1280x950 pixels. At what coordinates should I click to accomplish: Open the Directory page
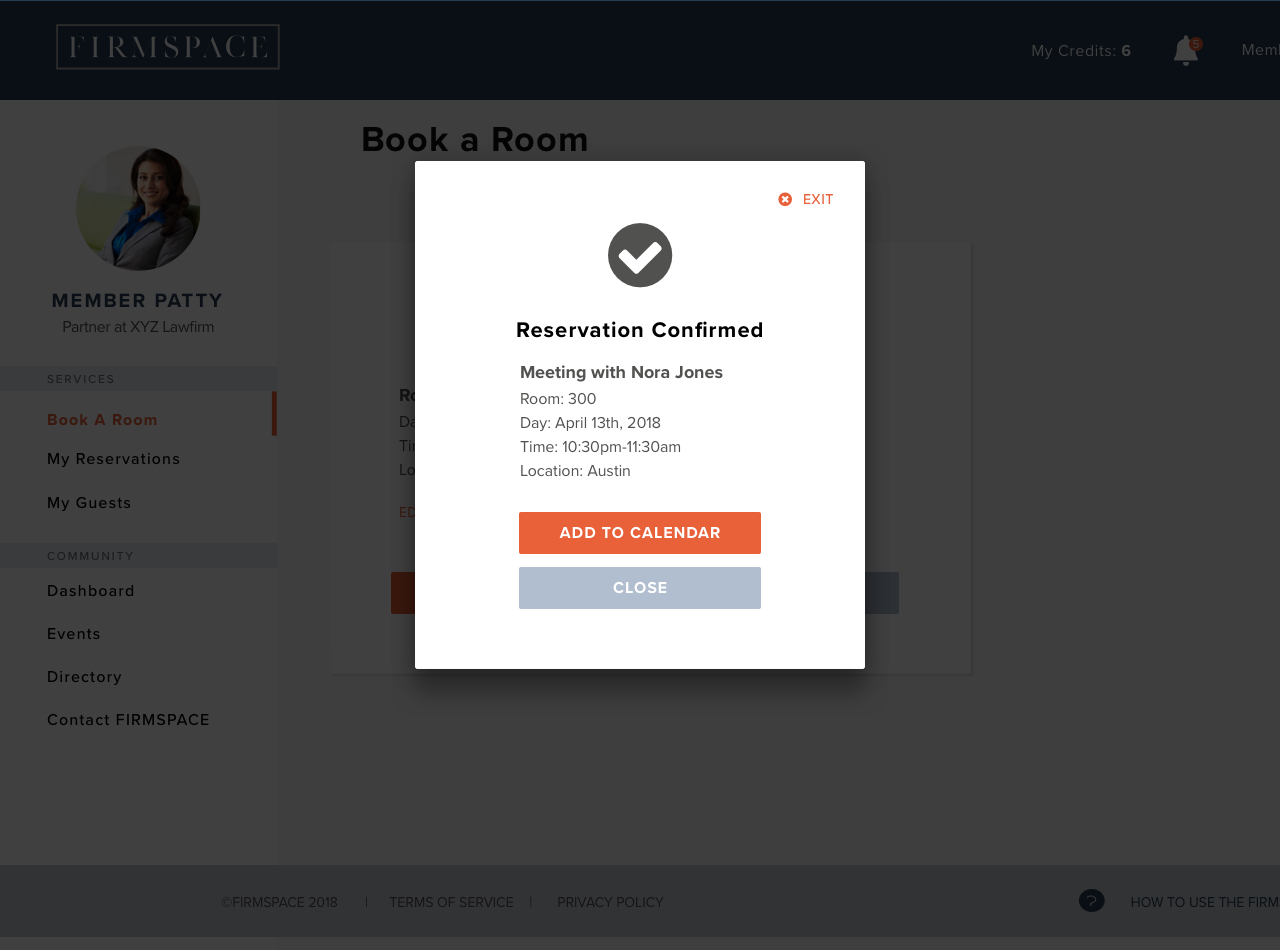(84, 677)
